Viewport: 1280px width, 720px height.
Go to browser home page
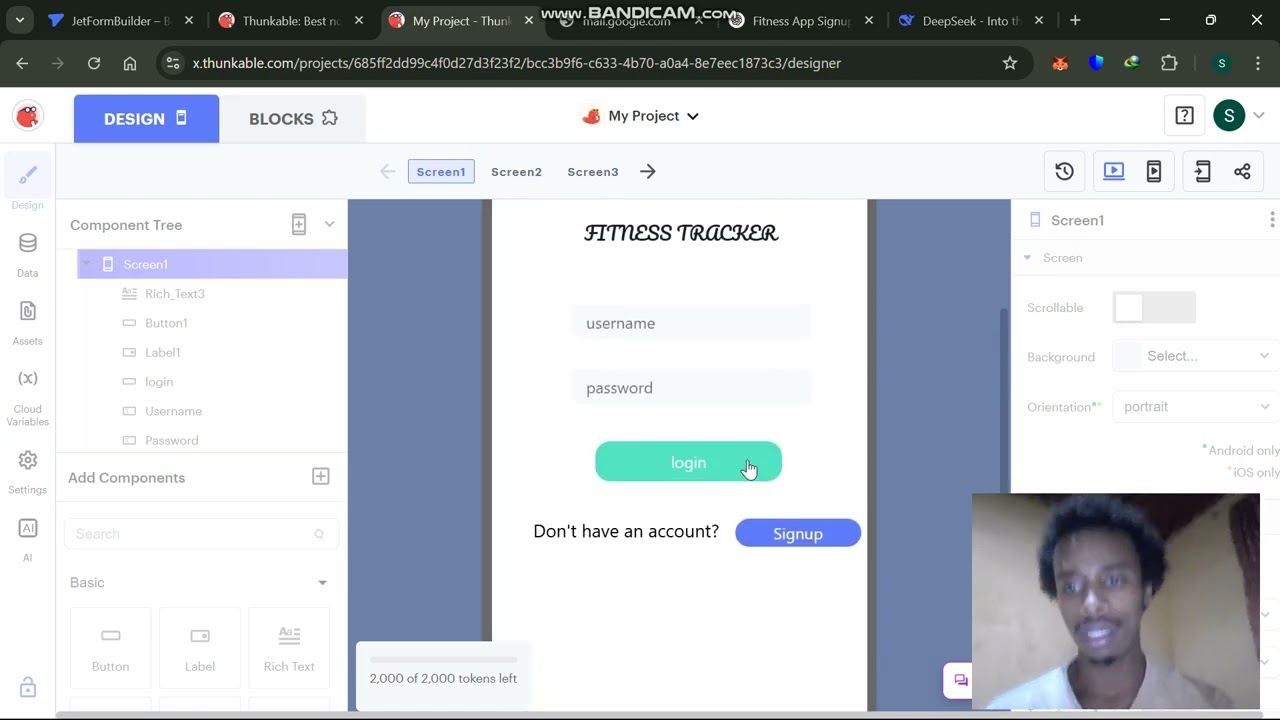[x=130, y=63]
